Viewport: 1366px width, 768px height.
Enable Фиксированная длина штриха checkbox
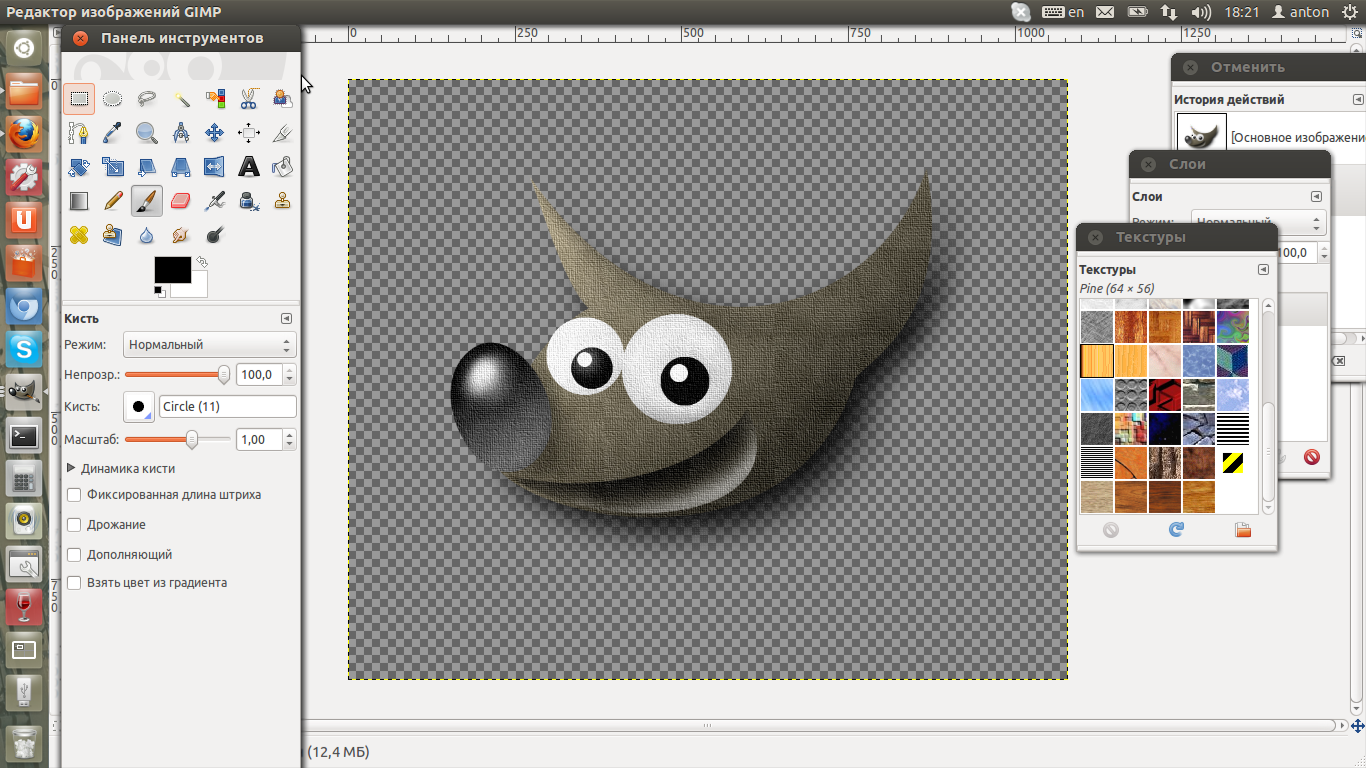point(74,495)
